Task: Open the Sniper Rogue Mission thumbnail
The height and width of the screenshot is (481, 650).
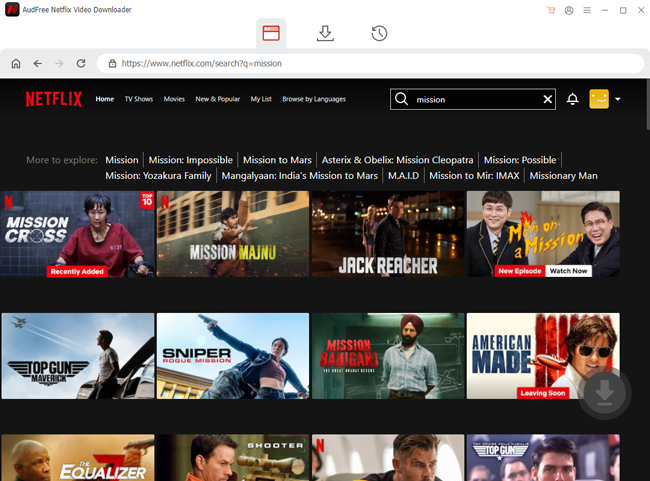Action: [233, 356]
